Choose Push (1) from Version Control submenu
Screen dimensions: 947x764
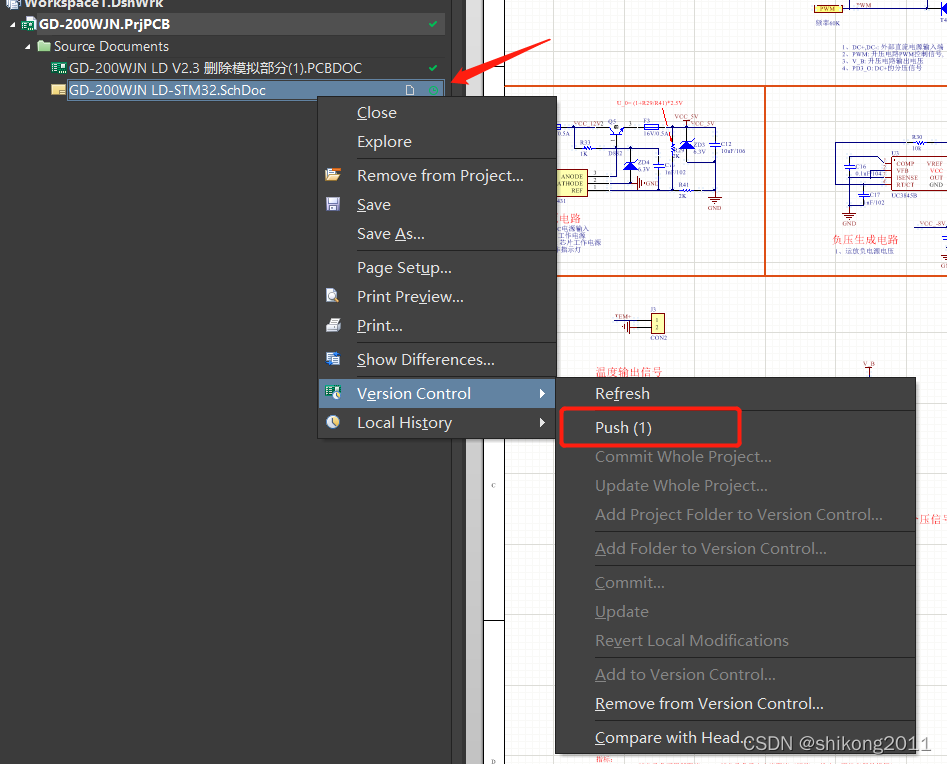point(623,427)
